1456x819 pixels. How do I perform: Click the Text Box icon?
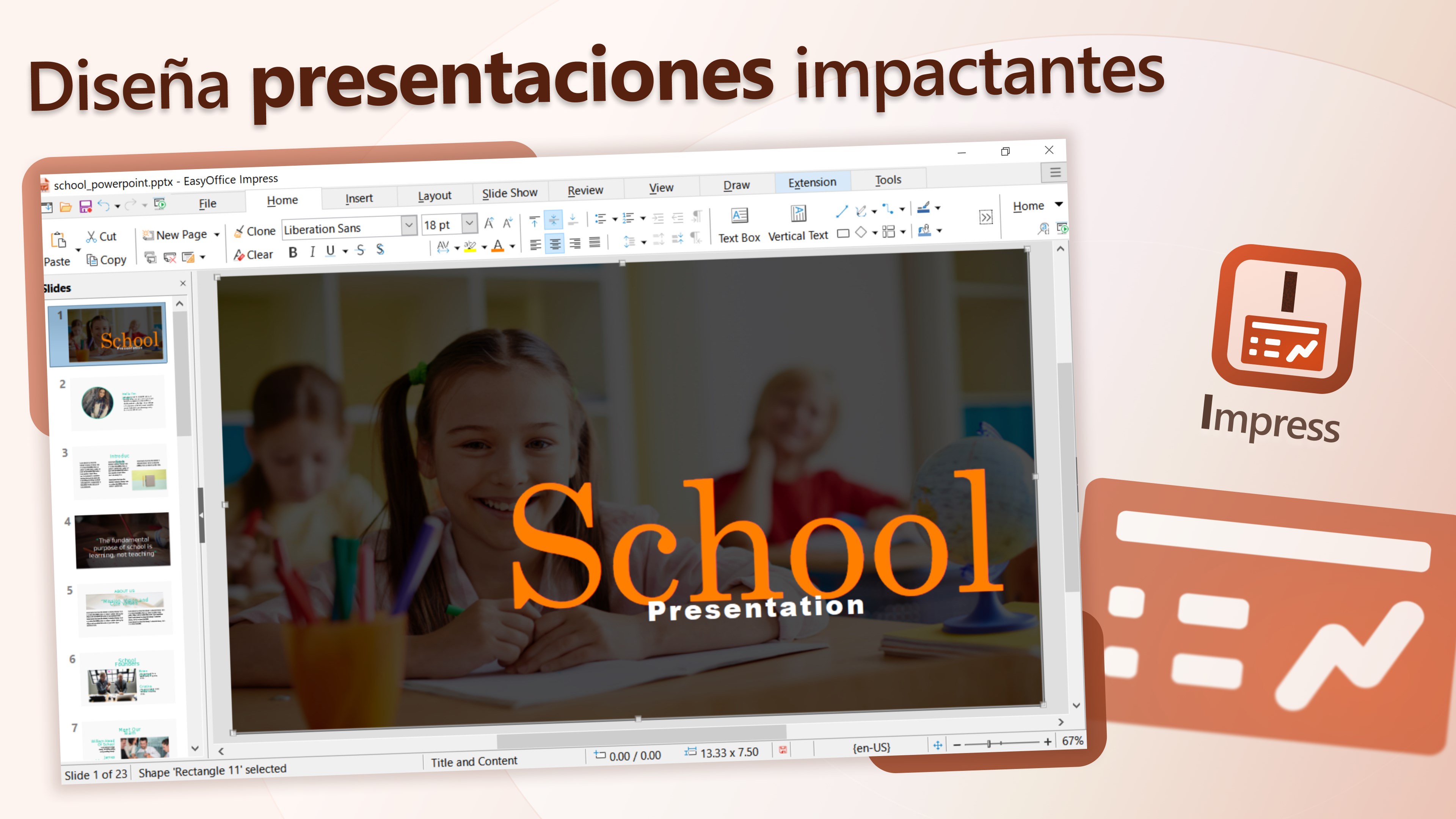(739, 215)
